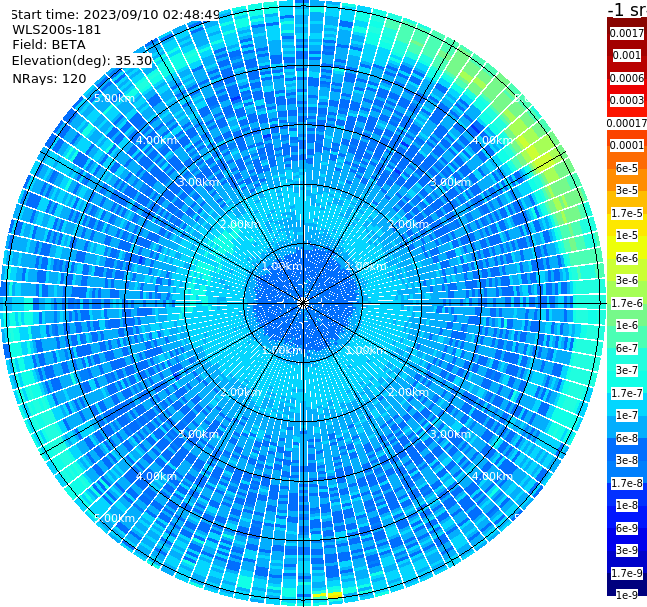Click the NRays: 120 label

point(49,78)
